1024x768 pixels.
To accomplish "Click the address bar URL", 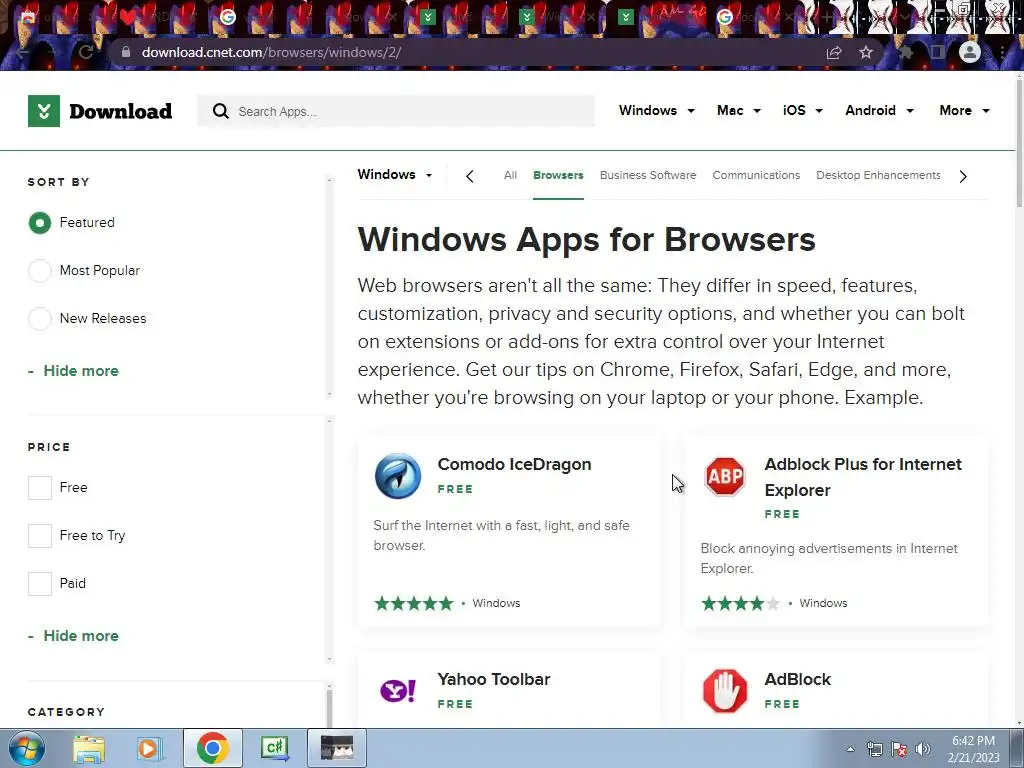I will coord(271,52).
